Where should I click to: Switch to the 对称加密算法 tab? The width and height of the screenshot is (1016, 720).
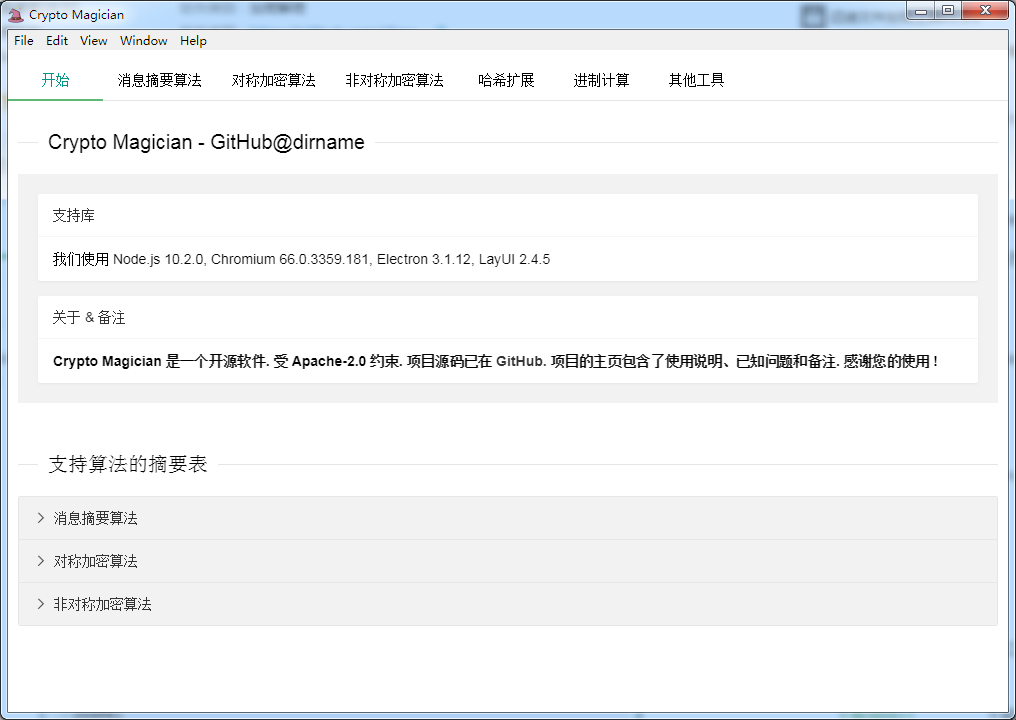tap(273, 80)
